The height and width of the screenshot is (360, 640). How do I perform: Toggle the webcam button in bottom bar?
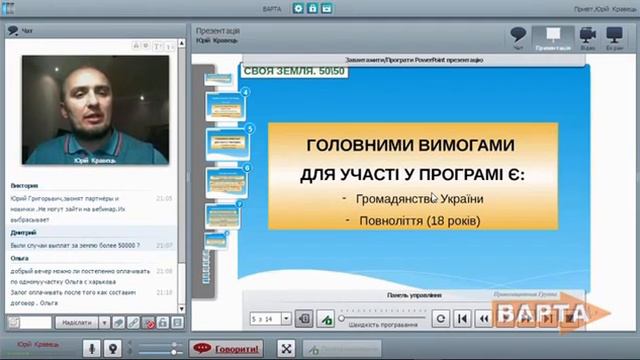point(113,349)
